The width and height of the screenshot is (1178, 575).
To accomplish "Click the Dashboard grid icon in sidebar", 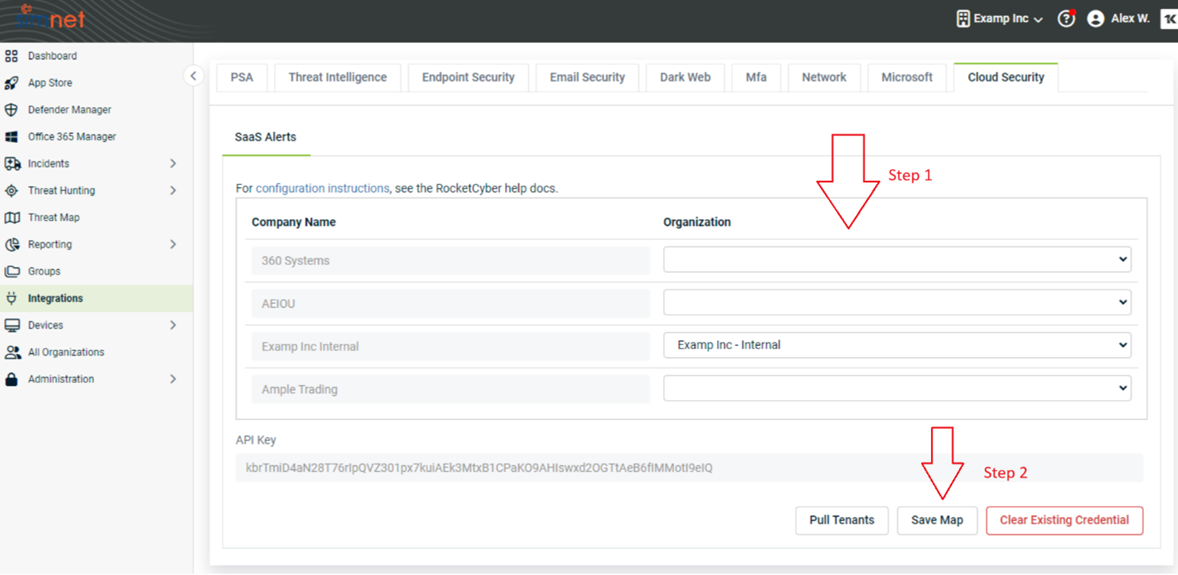I will coord(11,56).
